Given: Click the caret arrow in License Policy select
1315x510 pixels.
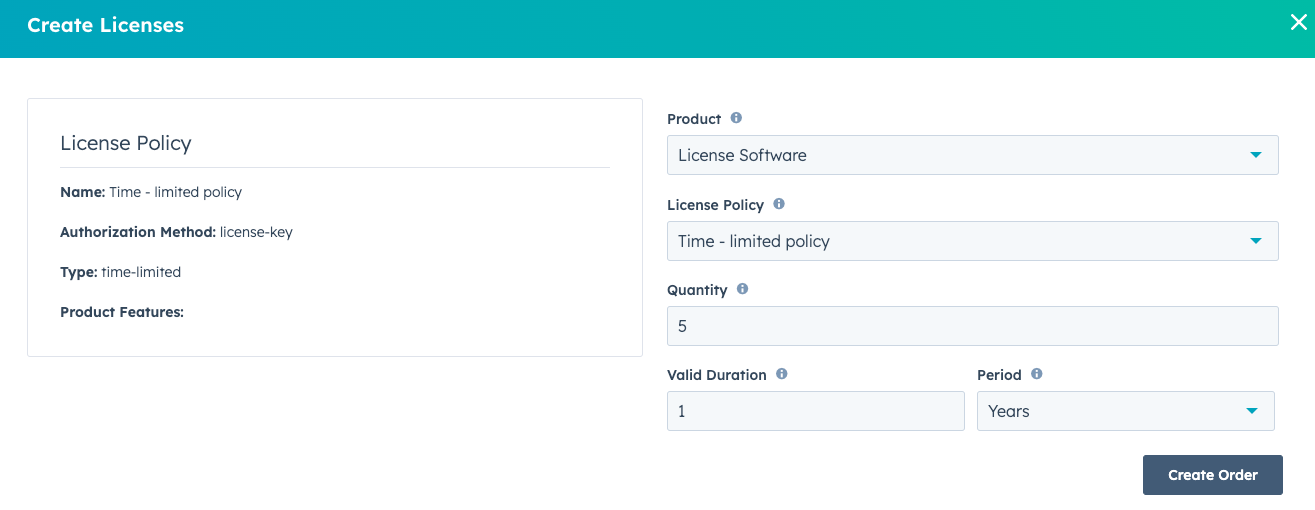Looking at the screenshot, I should click(1255, 241).
